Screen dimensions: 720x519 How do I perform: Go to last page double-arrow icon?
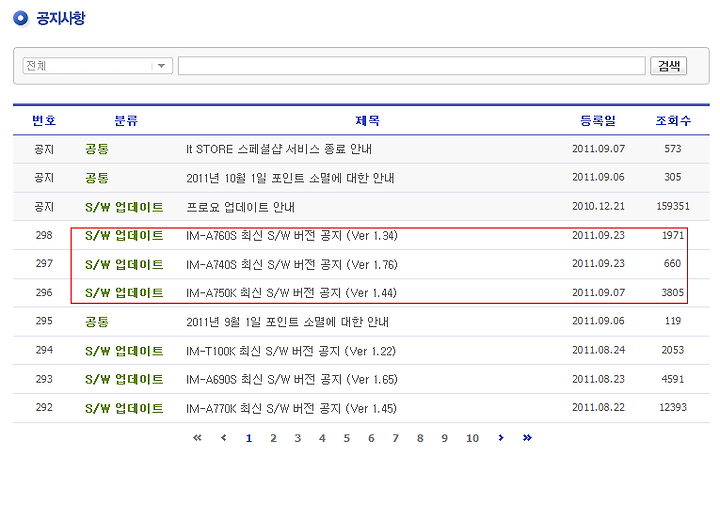(x=527, y=438)
